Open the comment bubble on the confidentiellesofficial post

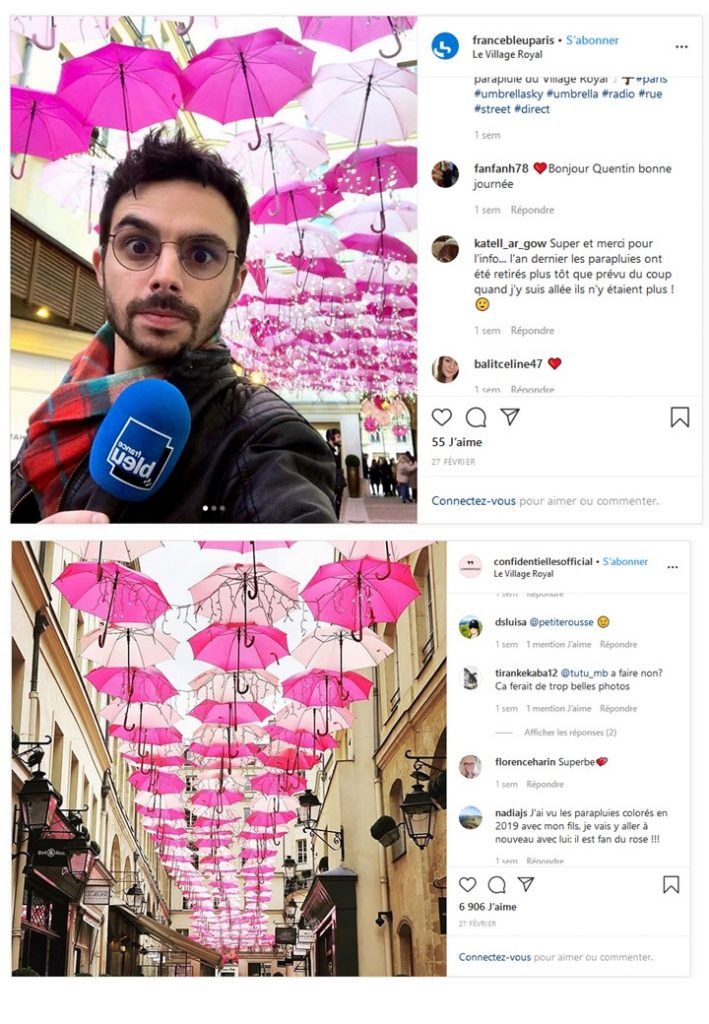[497, 884]
